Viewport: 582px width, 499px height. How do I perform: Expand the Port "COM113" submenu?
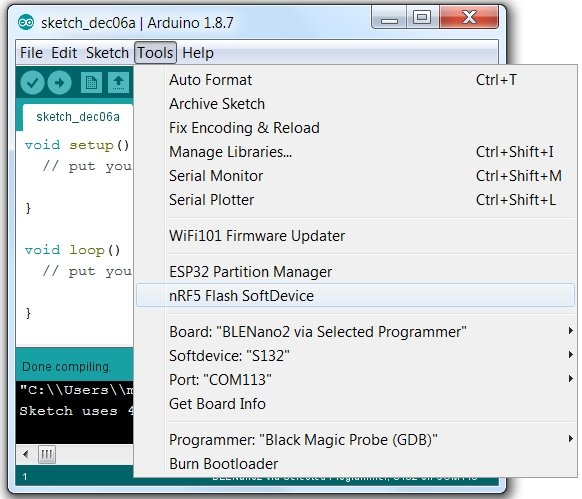pyautogui.click(x=355, y=379)
